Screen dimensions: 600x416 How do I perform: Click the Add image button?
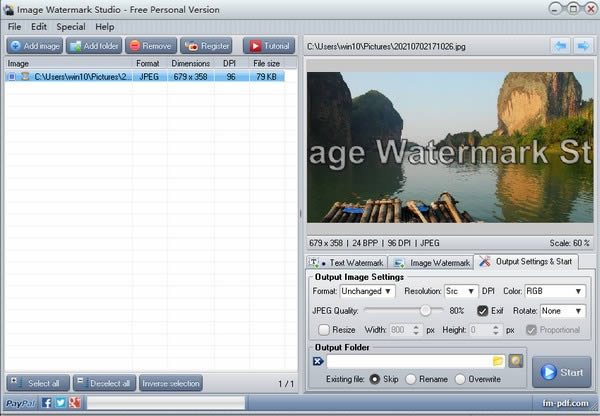34,46
